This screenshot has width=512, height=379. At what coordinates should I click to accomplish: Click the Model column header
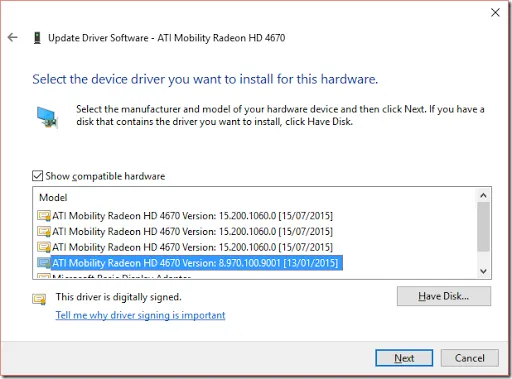(x=53, y=198)
